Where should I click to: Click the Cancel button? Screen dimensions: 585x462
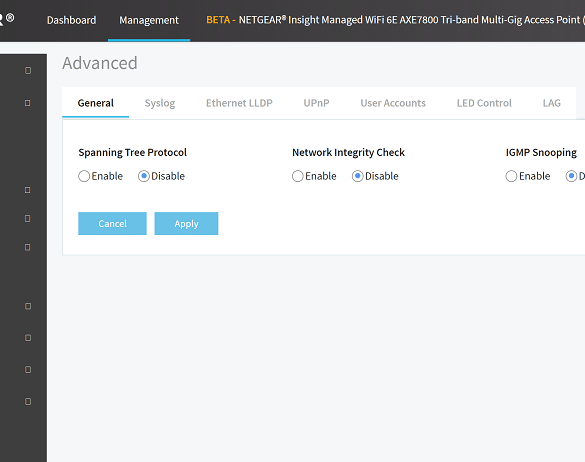pos(112,224)
